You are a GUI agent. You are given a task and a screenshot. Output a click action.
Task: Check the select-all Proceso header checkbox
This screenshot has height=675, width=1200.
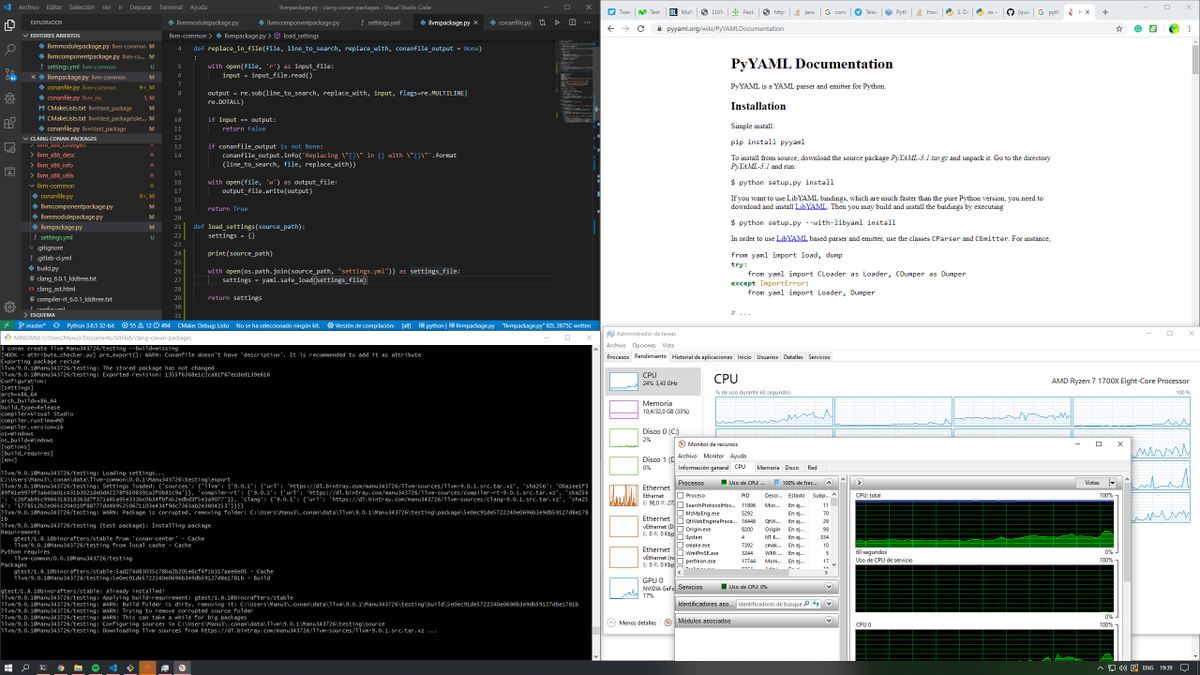(x=681, y=496)
